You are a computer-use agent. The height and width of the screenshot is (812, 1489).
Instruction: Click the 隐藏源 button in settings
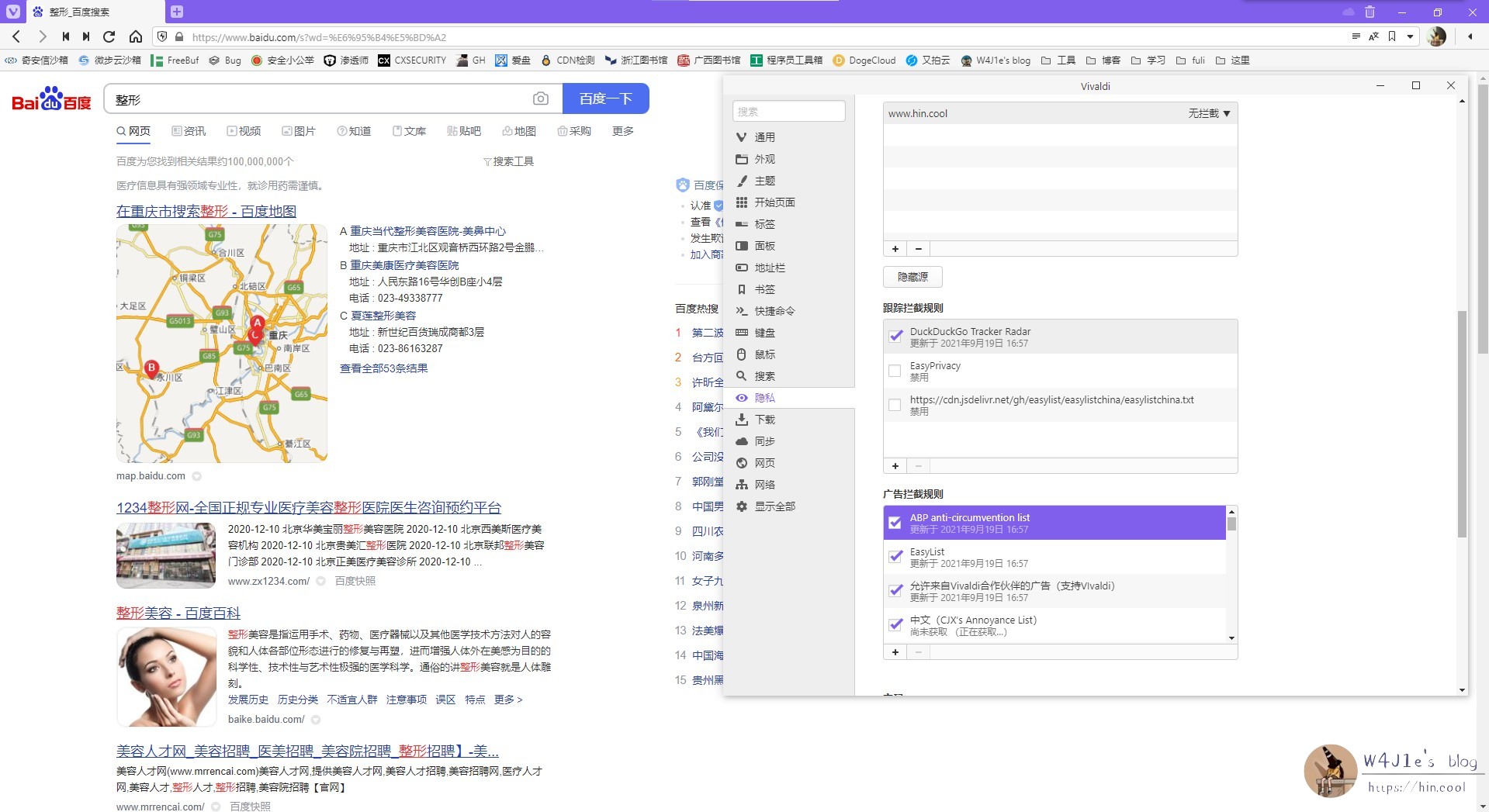point(912,277)
